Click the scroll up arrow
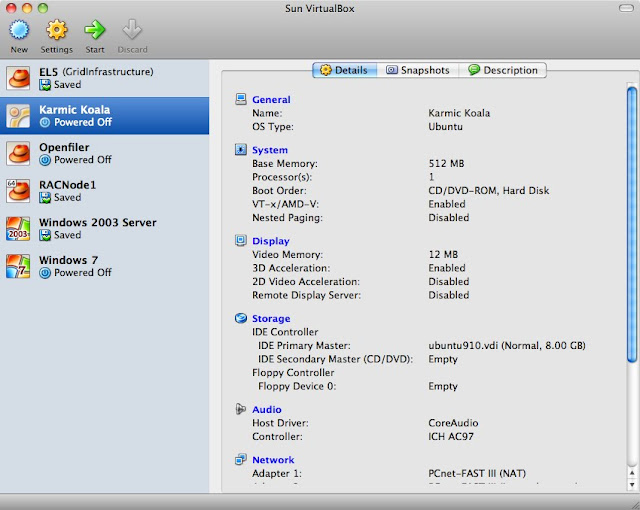The height and width of the screenshot is (510, 640). pyautogui.click(x=632, y=473)
